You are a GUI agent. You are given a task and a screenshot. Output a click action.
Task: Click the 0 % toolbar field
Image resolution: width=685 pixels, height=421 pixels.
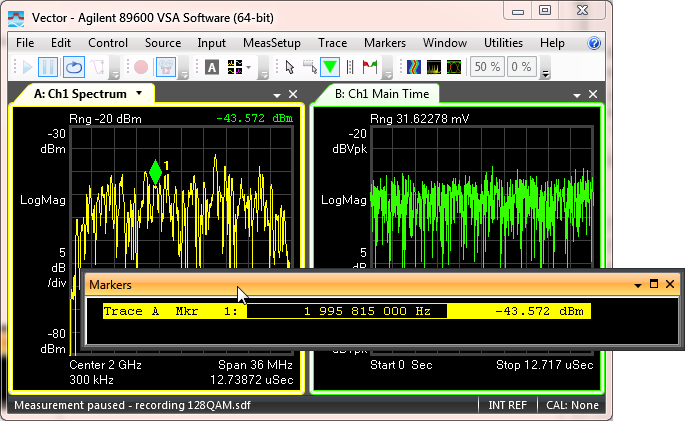[x=521, y=67]
